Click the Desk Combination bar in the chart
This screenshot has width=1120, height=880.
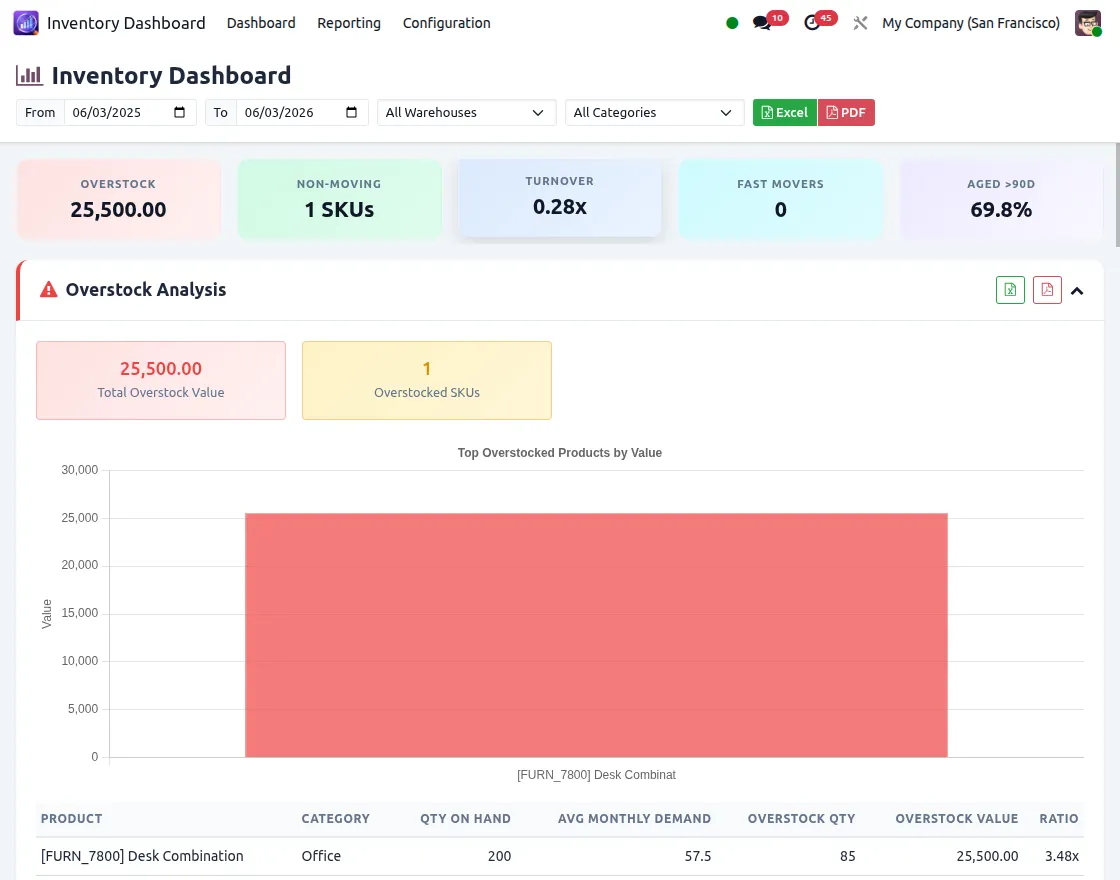(596, 635)
